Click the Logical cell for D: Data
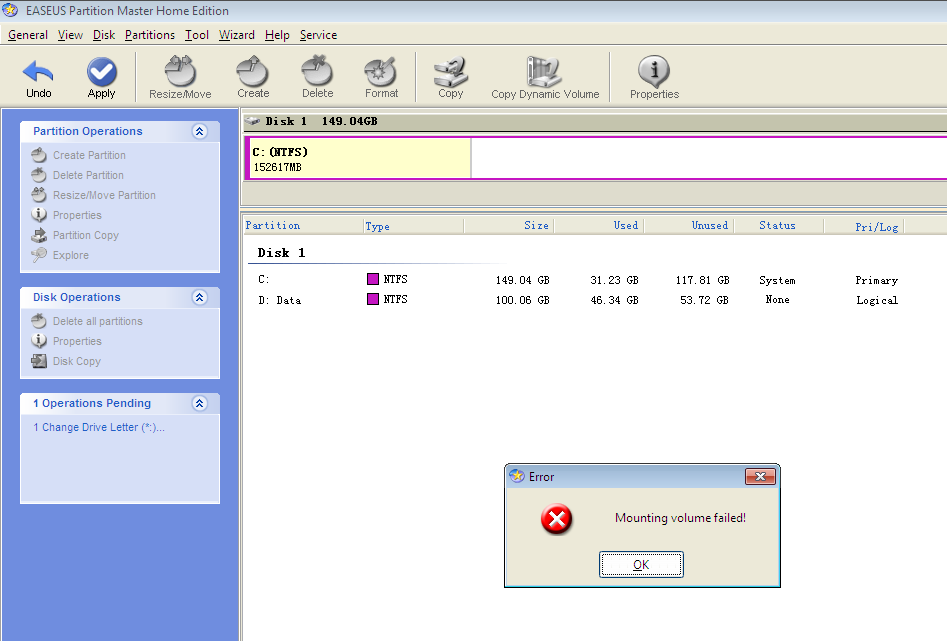The image size is (947, 641). pos(876,300)
